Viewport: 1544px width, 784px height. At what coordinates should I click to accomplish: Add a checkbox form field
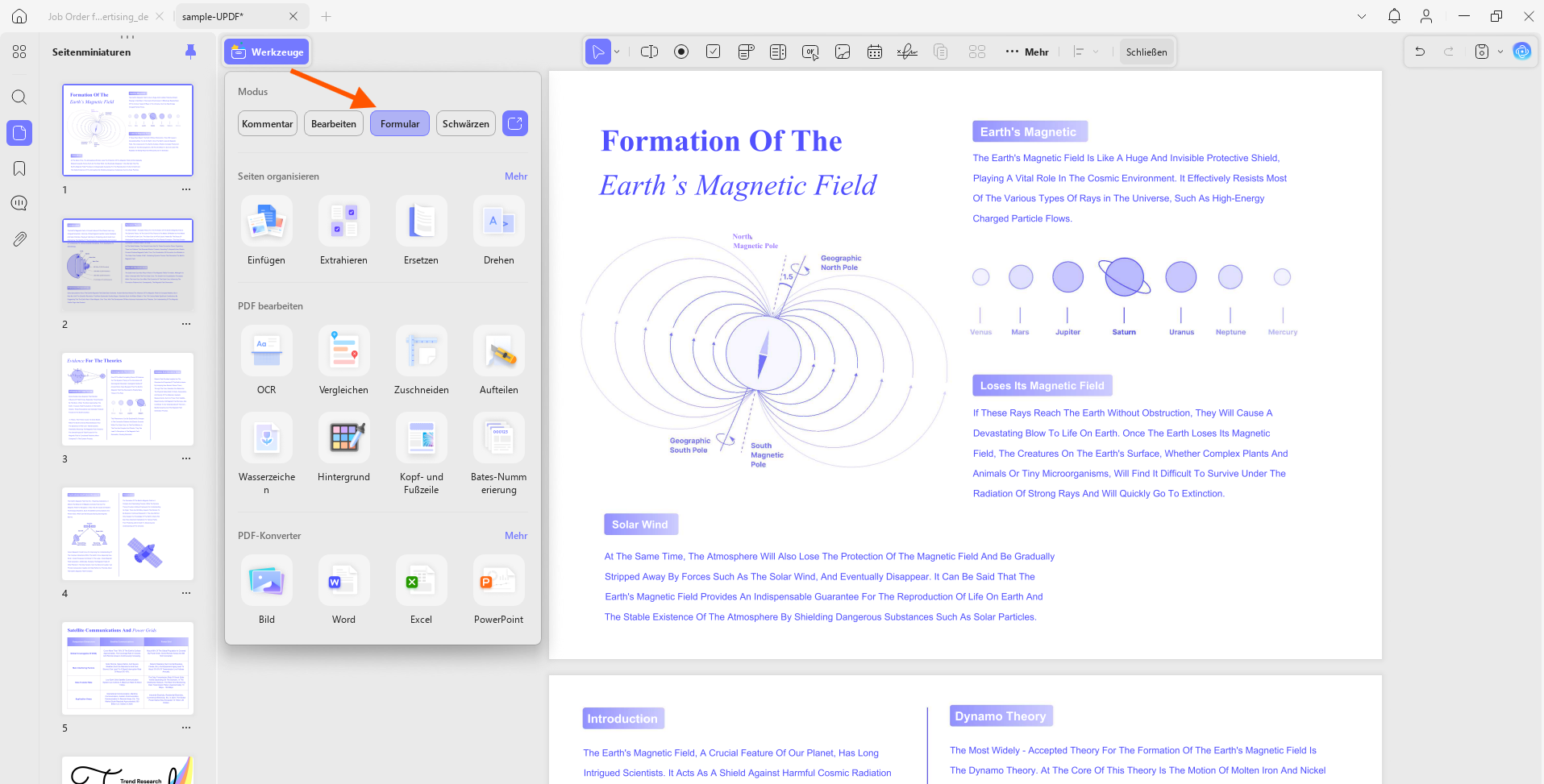(x=714, y=52)
